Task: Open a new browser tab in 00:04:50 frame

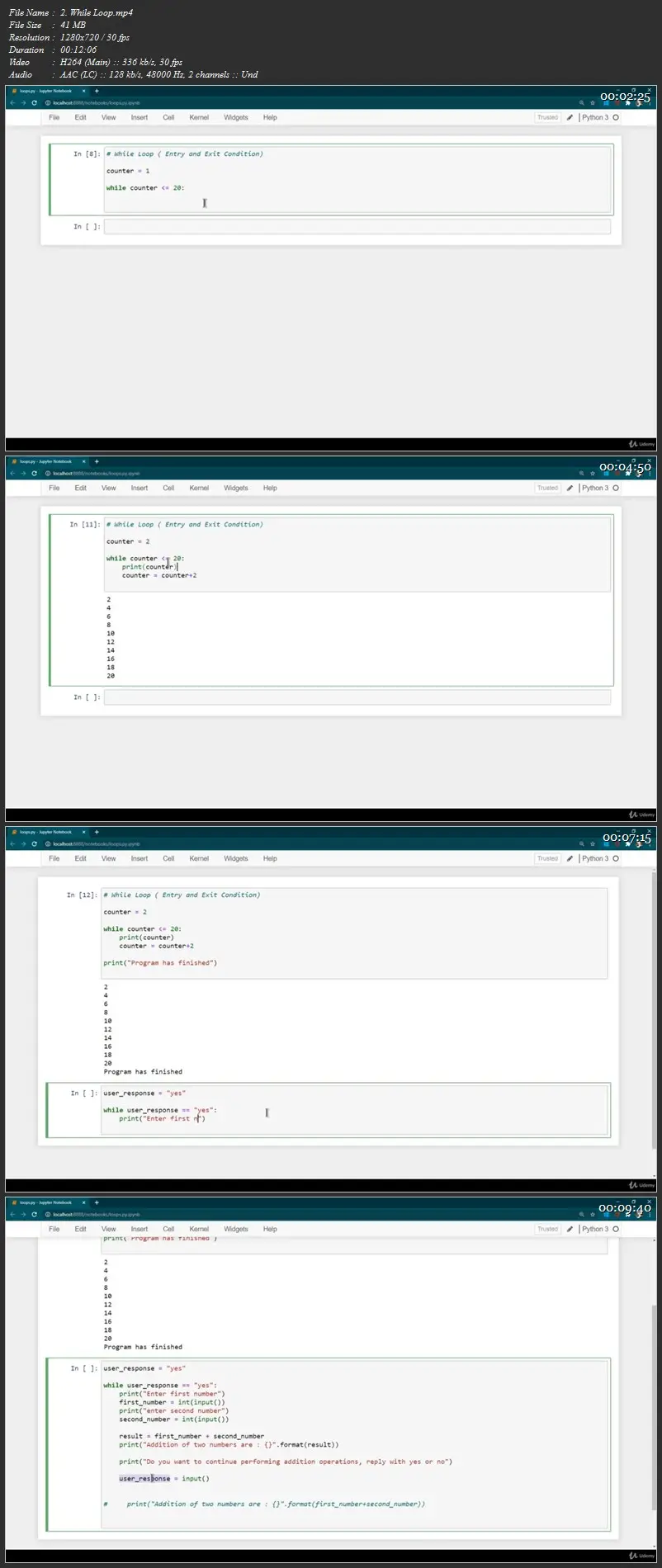Action: click(x=97, y=461)
